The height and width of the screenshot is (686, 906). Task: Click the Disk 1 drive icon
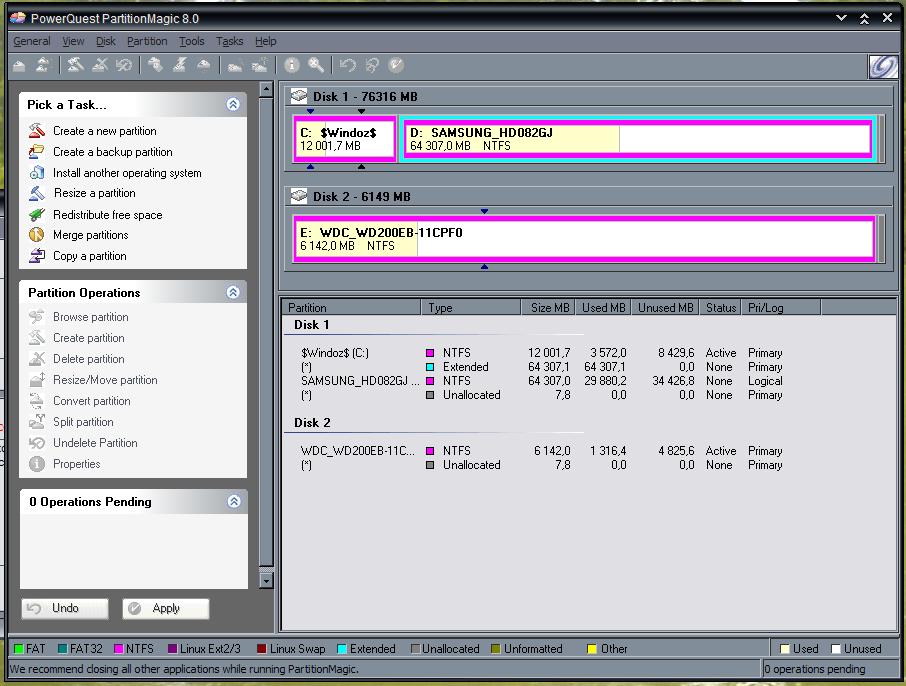(x=299, y=95)
